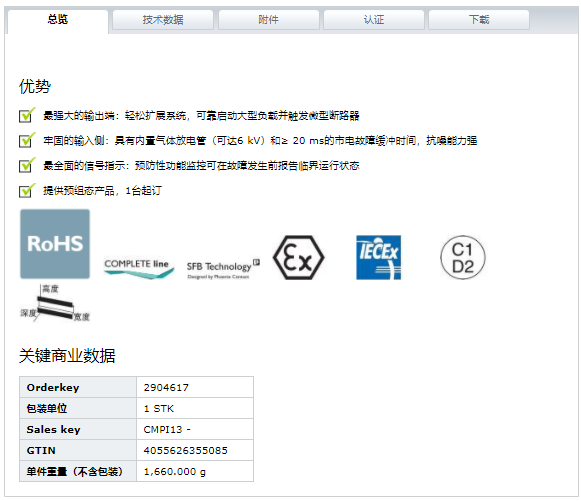Select the 下载 tab
This screenshot has width=581, height=501.
[x=479, y=20]
